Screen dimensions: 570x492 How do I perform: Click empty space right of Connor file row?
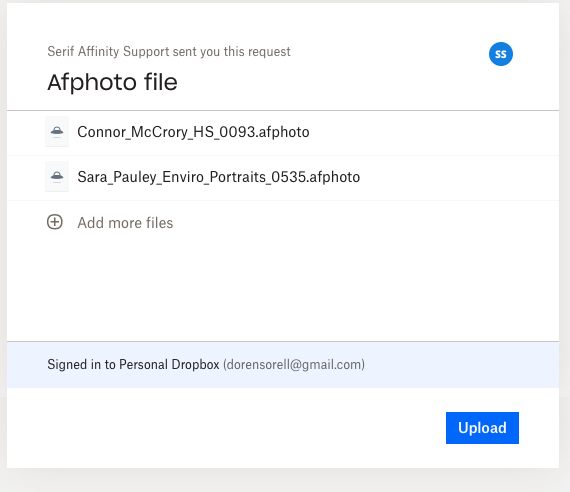pos(433,132)
